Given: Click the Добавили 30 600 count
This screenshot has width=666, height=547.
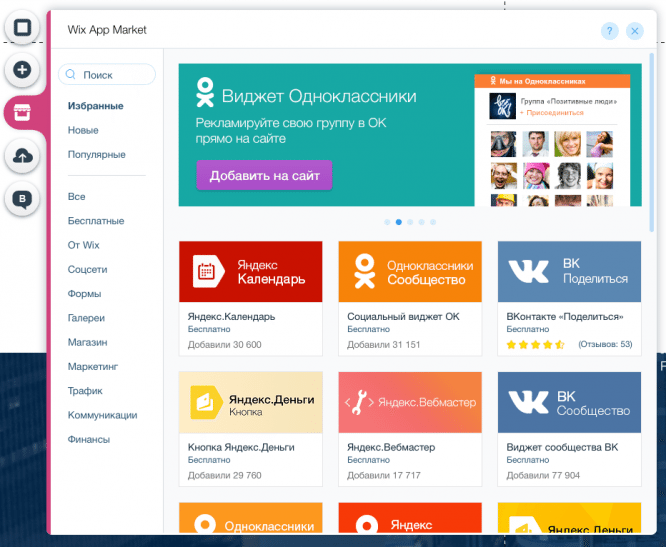Looking at the screenshot, I should (224, 345).
